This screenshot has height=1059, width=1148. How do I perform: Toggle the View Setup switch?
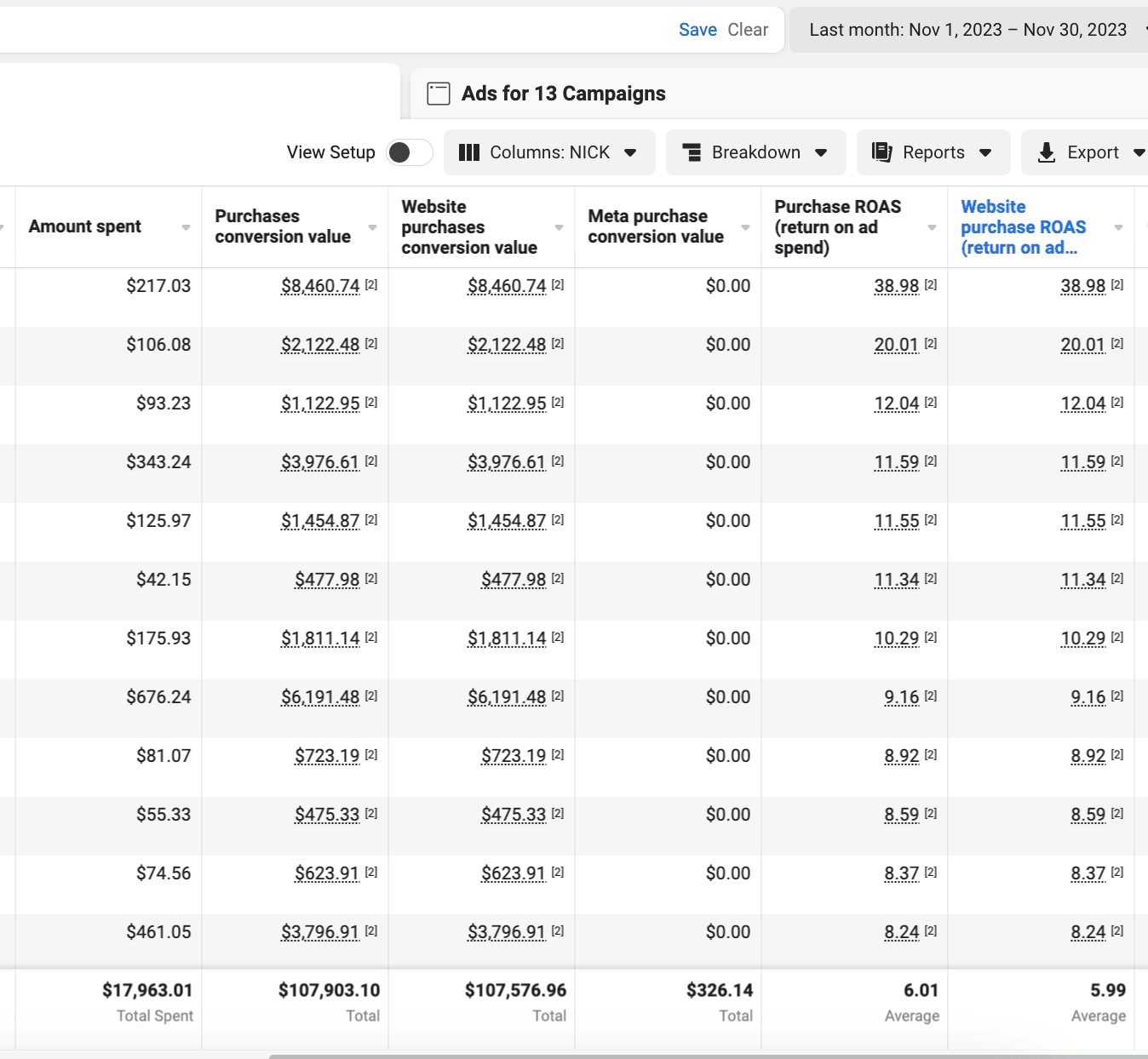click(409, 152)
